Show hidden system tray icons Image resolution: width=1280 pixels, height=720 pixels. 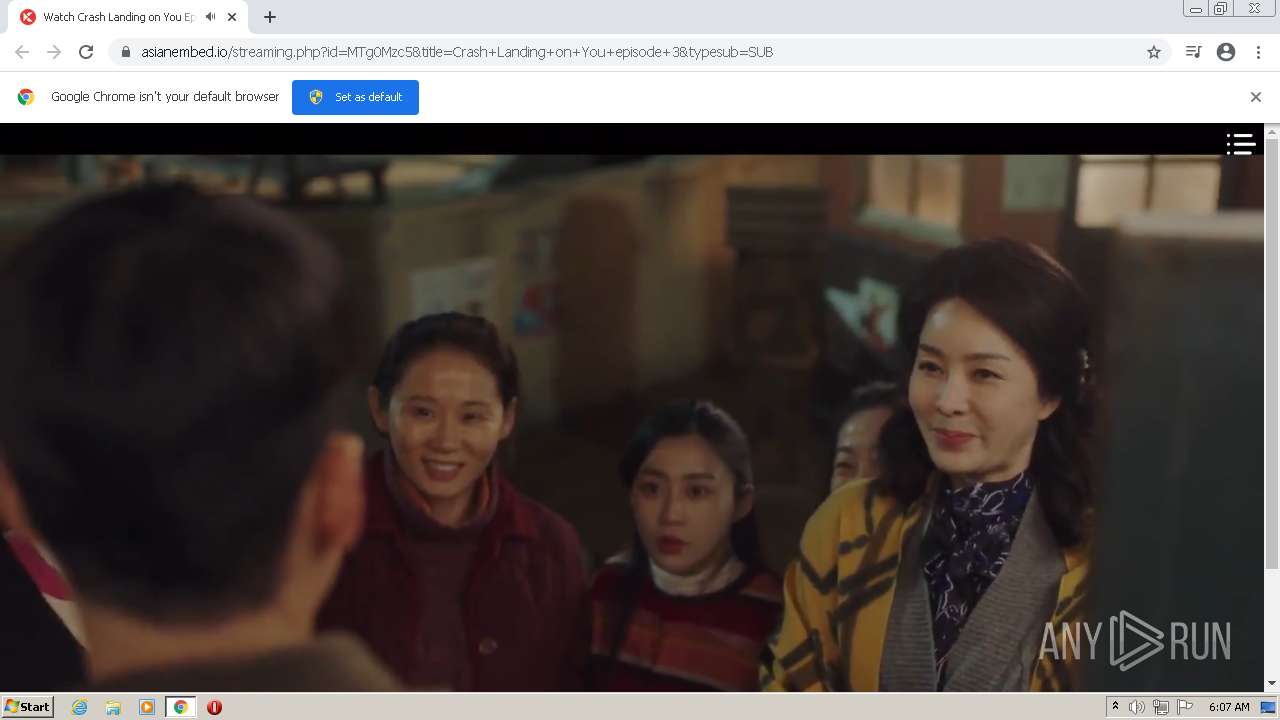pos(1115,707)
